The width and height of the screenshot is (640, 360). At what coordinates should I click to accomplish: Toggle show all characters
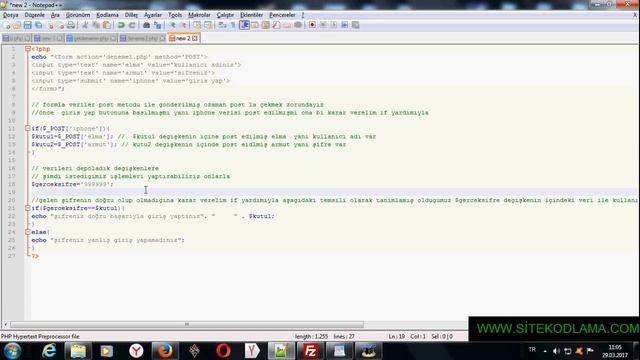(x=233, y=25)
